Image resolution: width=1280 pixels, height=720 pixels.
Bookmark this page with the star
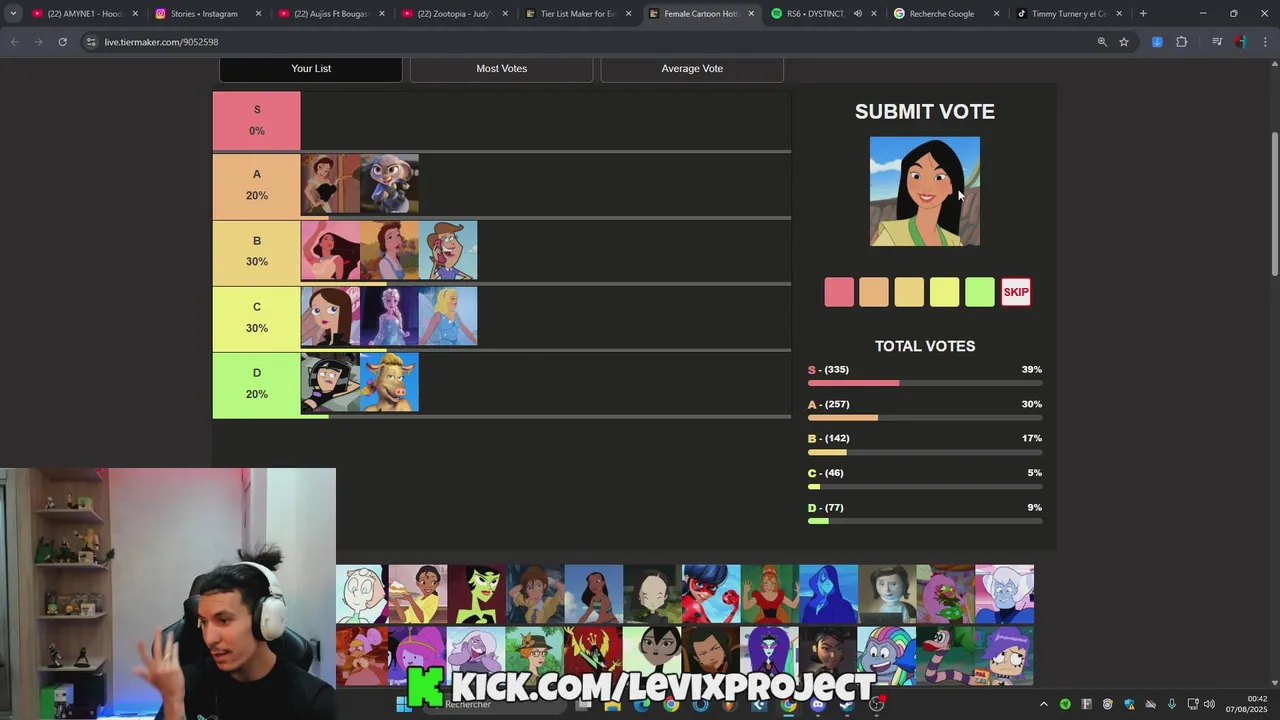[1124, 42]
